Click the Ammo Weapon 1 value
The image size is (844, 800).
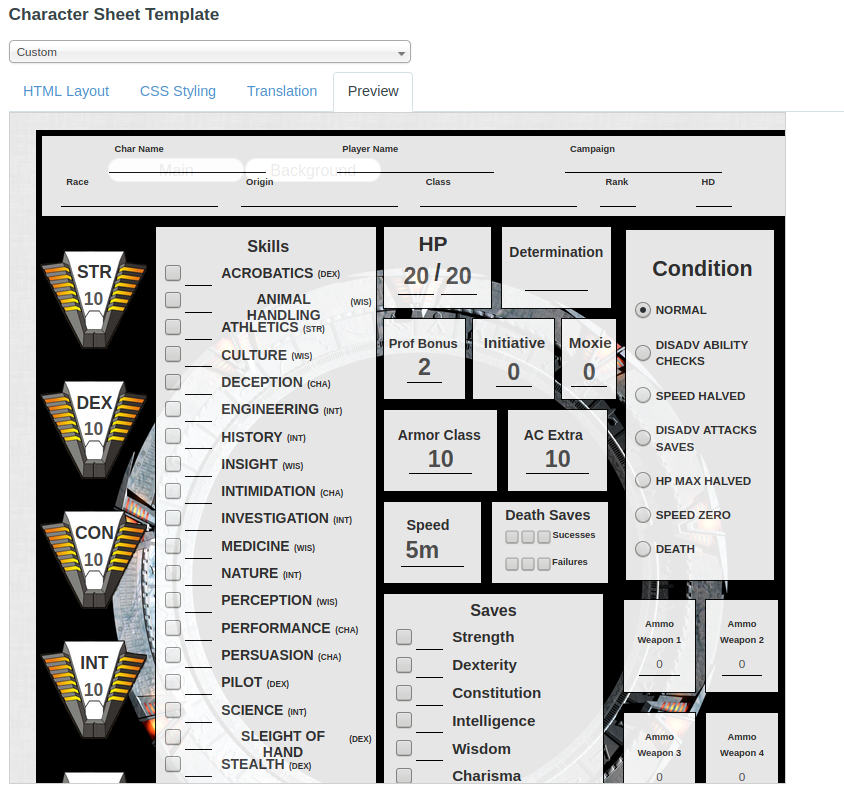click(x=659, y=664)
